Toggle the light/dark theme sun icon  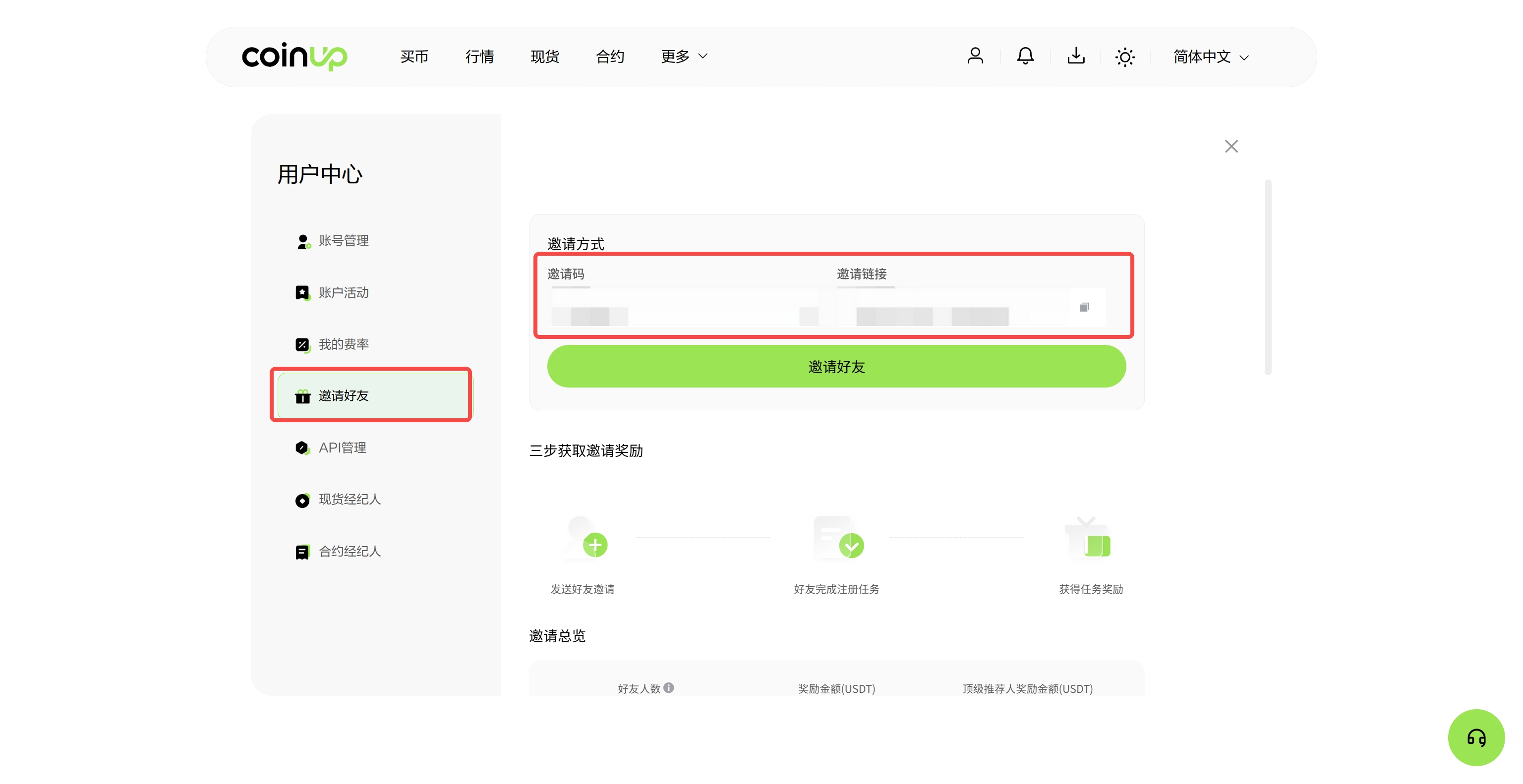pyautogui.click(x=1124, y=56)
